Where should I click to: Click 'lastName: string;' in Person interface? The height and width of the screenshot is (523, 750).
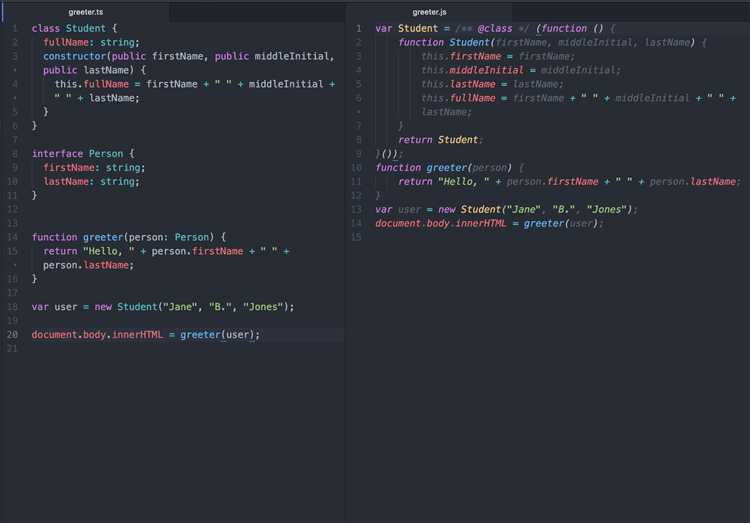click(x=91, y=181)
